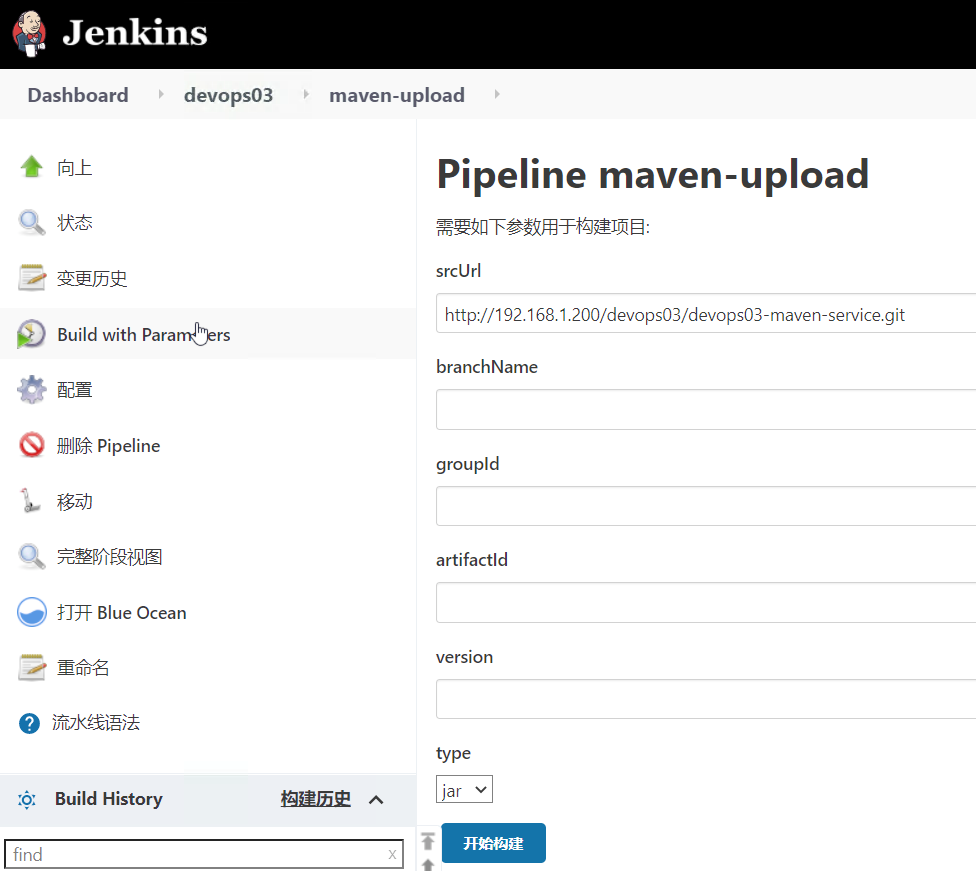
Task: Click the pipeline syntax help icon
Action: (29, 723)
